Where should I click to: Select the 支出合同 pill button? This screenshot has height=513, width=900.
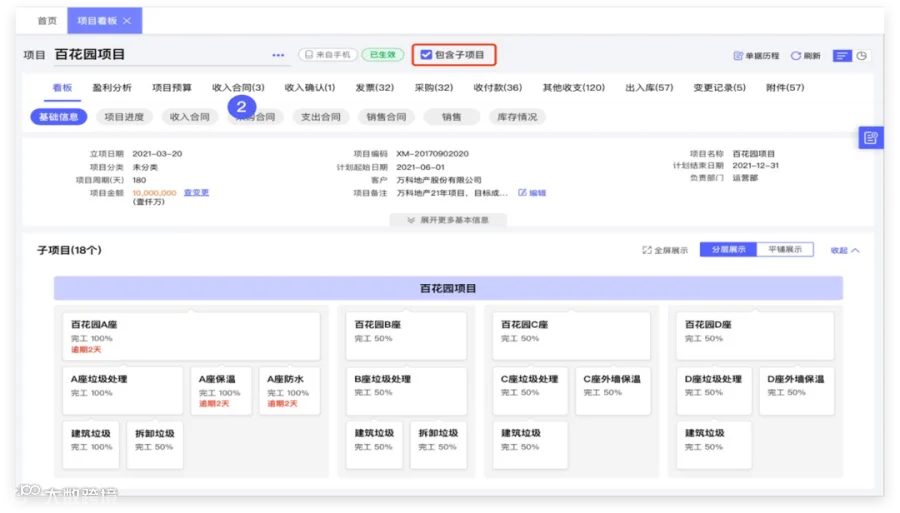coord(321,117)
